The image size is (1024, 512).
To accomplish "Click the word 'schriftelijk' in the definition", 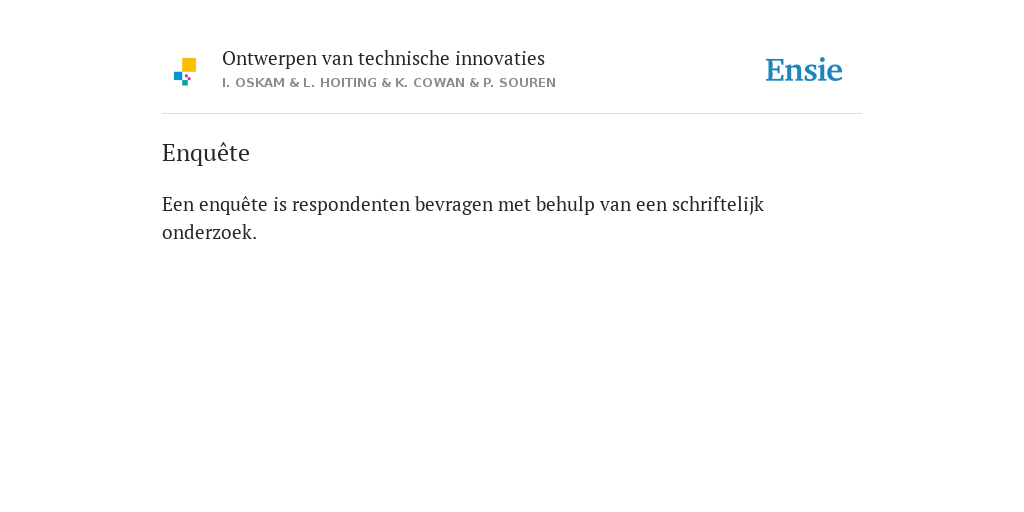I will point(718,205).
